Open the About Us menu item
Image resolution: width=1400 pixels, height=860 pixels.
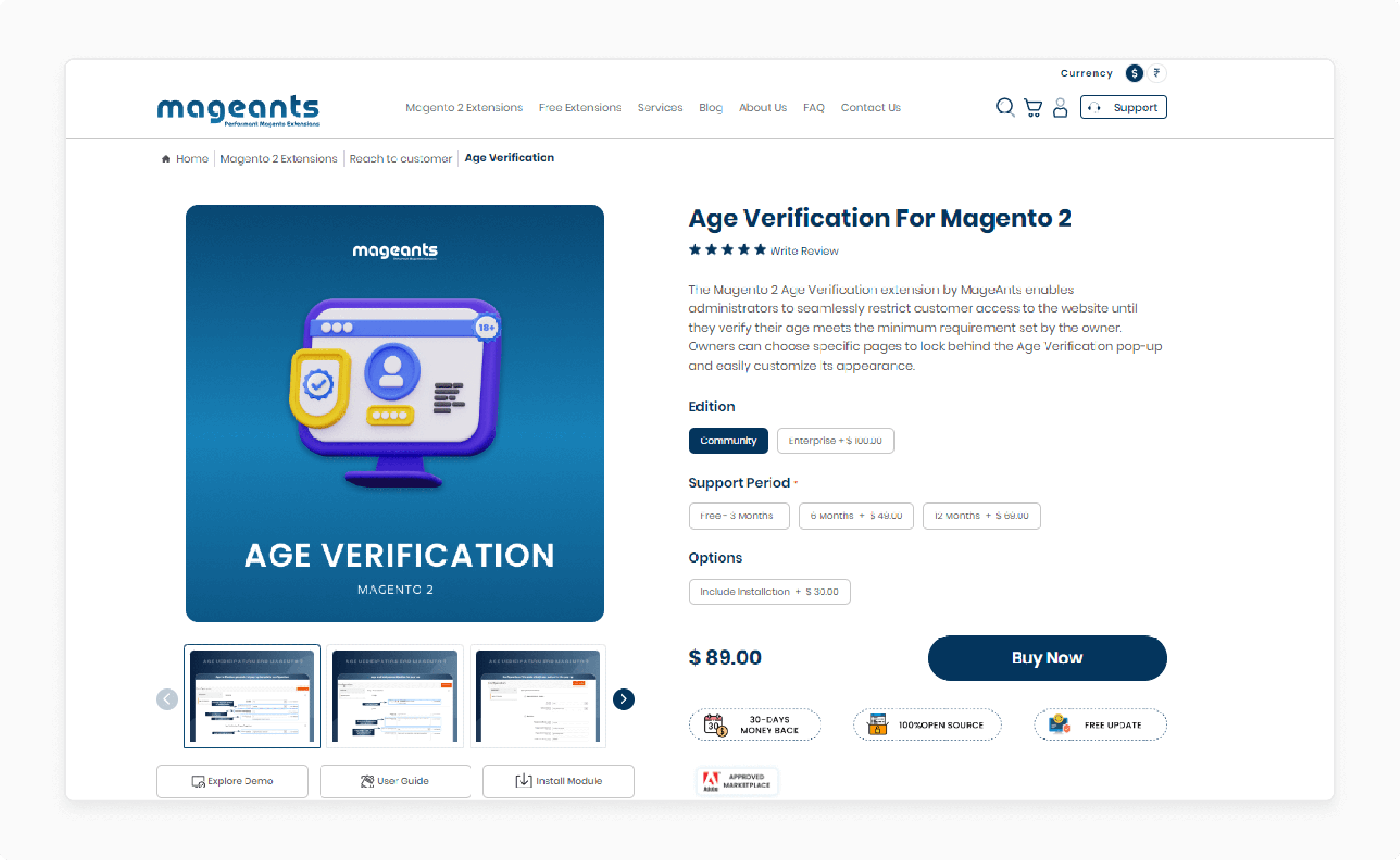(x=762, y=107)
